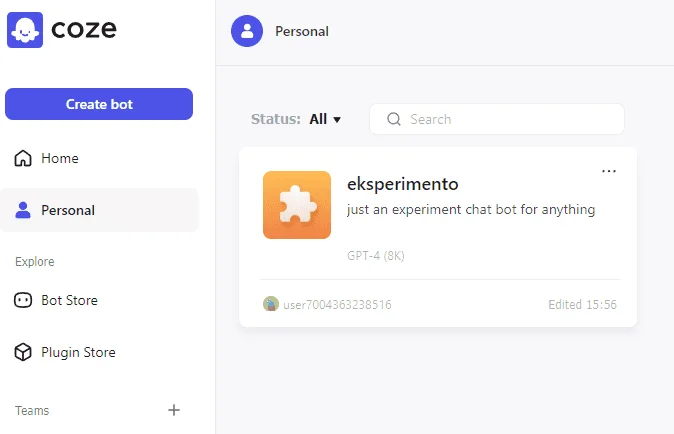The image size is (674, 434).
Task: Click the orange puzzle piece bot thumbnail
Action: (297, 205)
